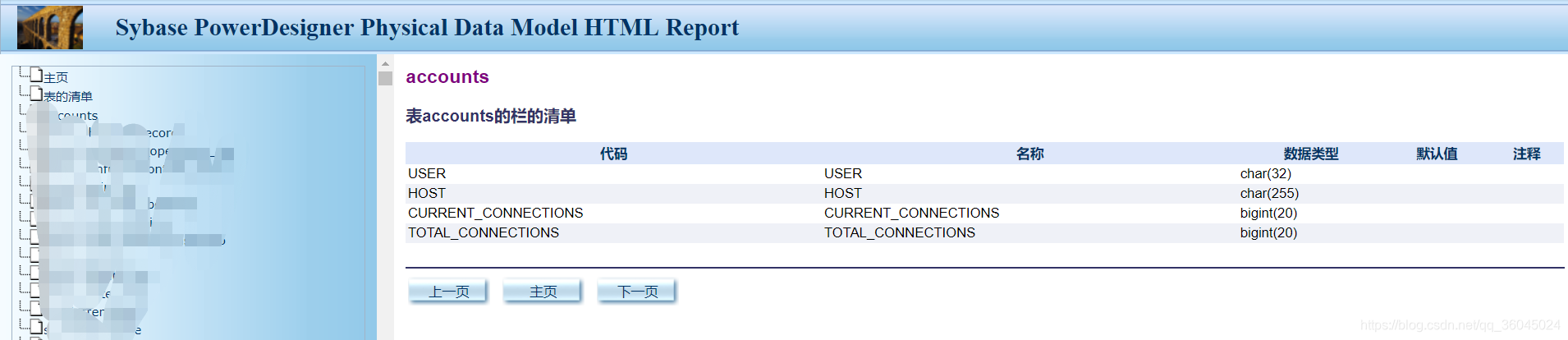
Task: Click the tree pane scrollbar thumb
Action: pyautogui.click(x=385, y=78)
